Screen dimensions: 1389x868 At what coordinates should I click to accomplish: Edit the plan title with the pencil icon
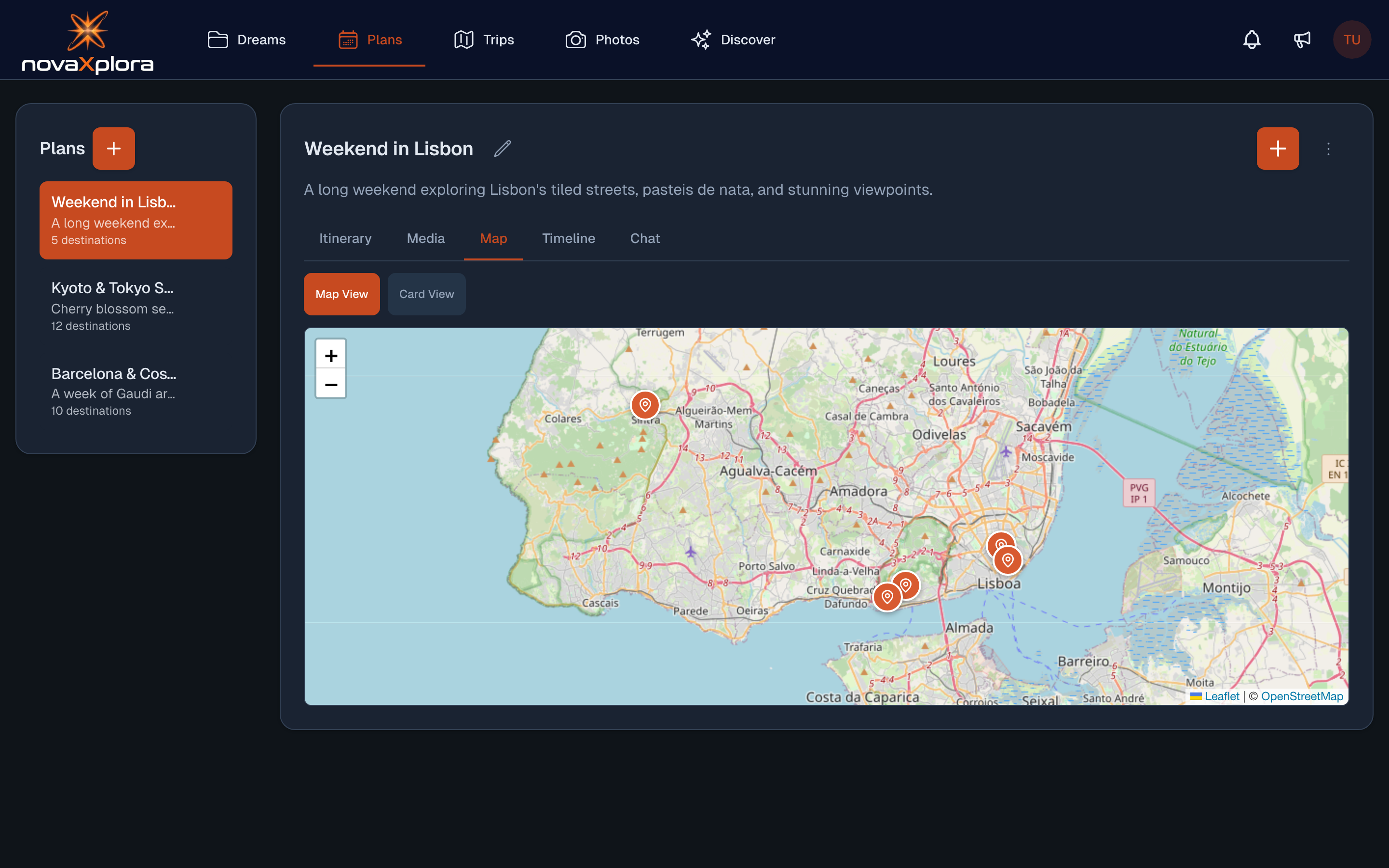[x=502, y=149]
